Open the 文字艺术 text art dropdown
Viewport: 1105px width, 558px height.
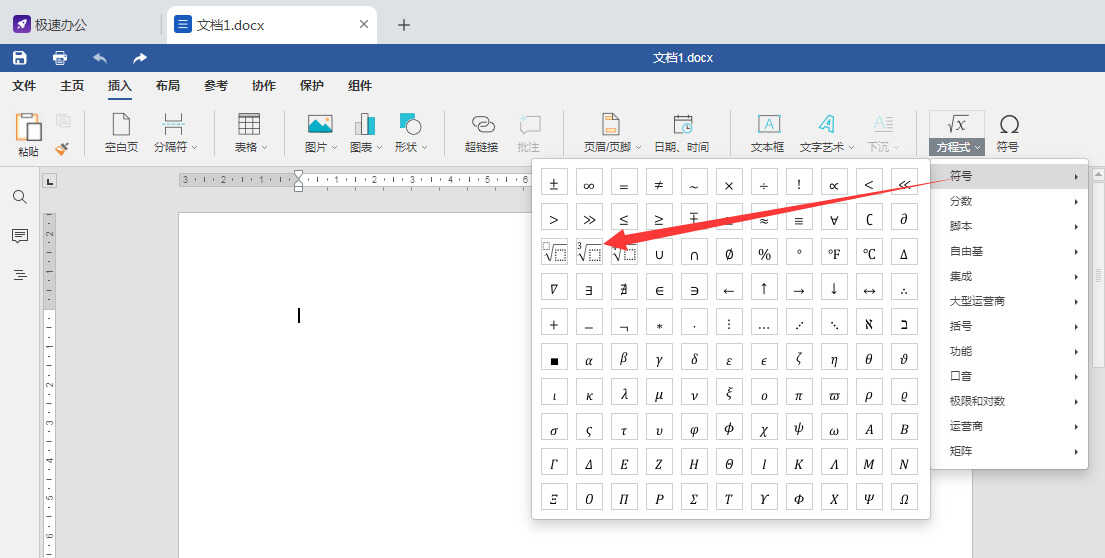click(826, 133)
